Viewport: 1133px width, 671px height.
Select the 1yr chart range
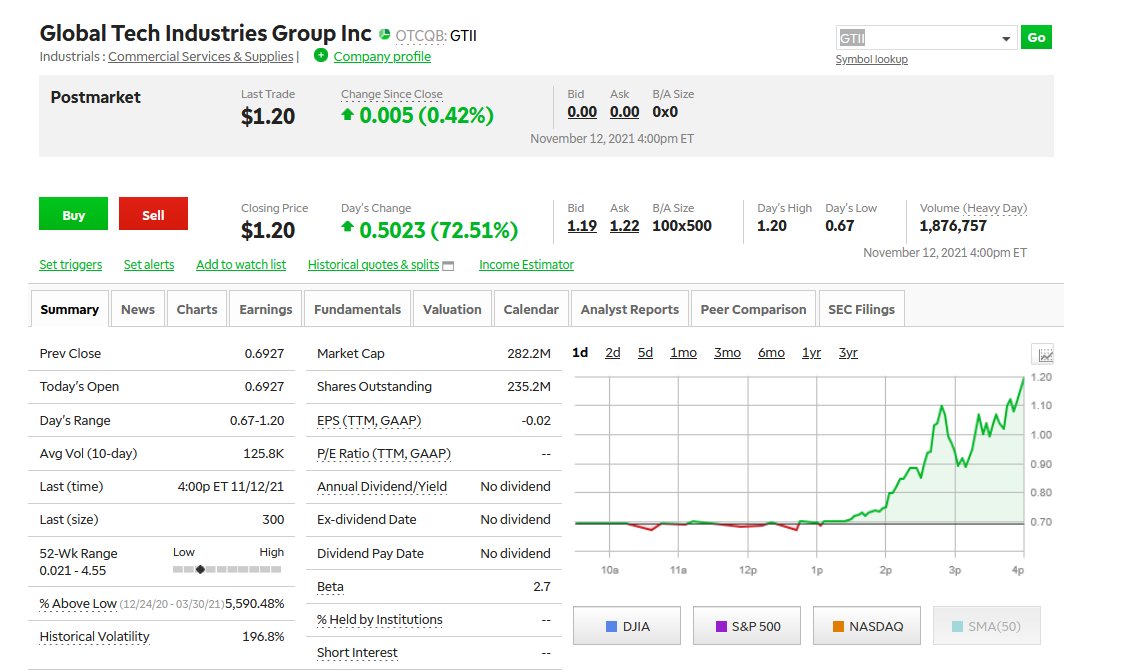811,352
